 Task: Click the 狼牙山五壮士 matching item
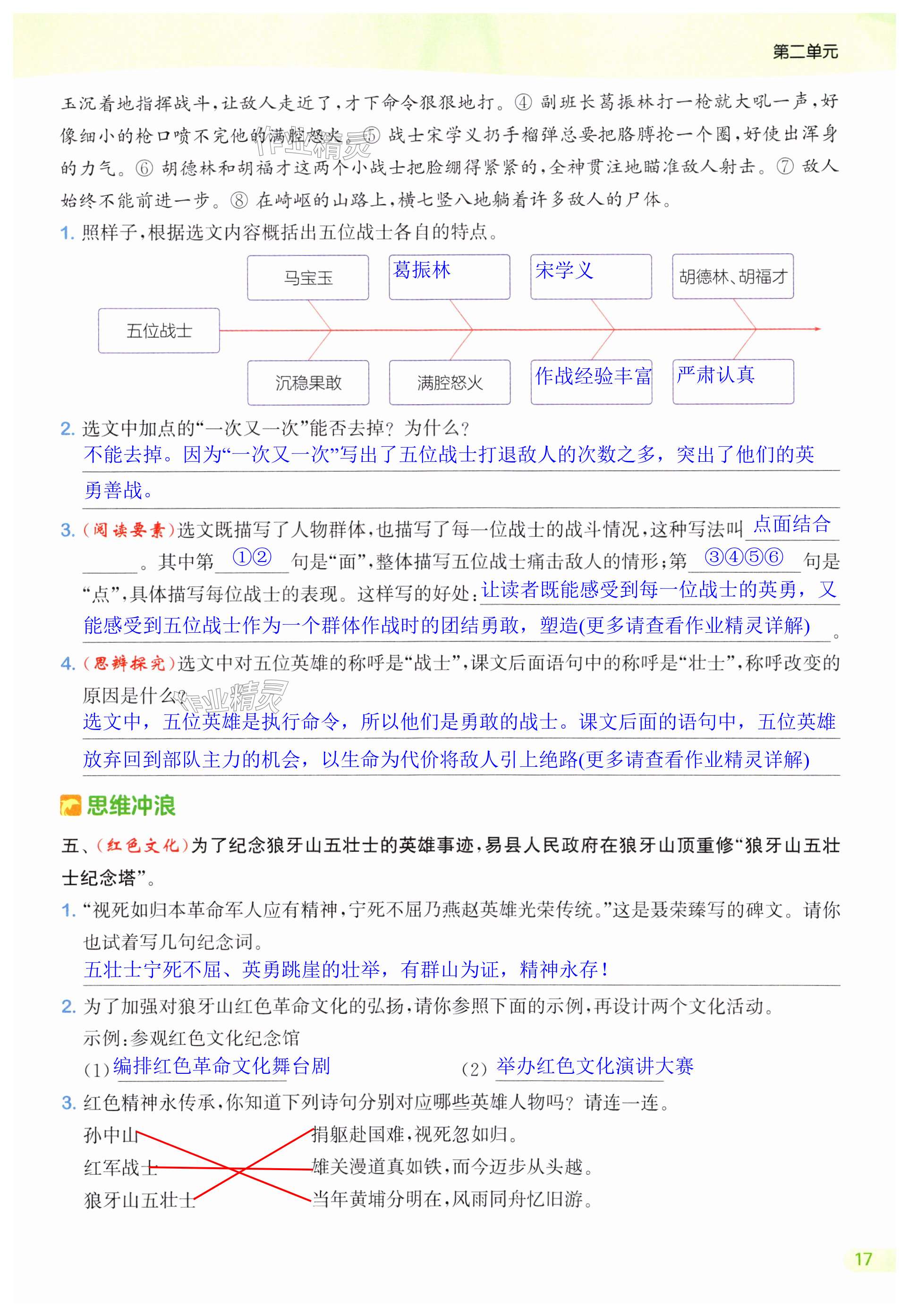139,1200
